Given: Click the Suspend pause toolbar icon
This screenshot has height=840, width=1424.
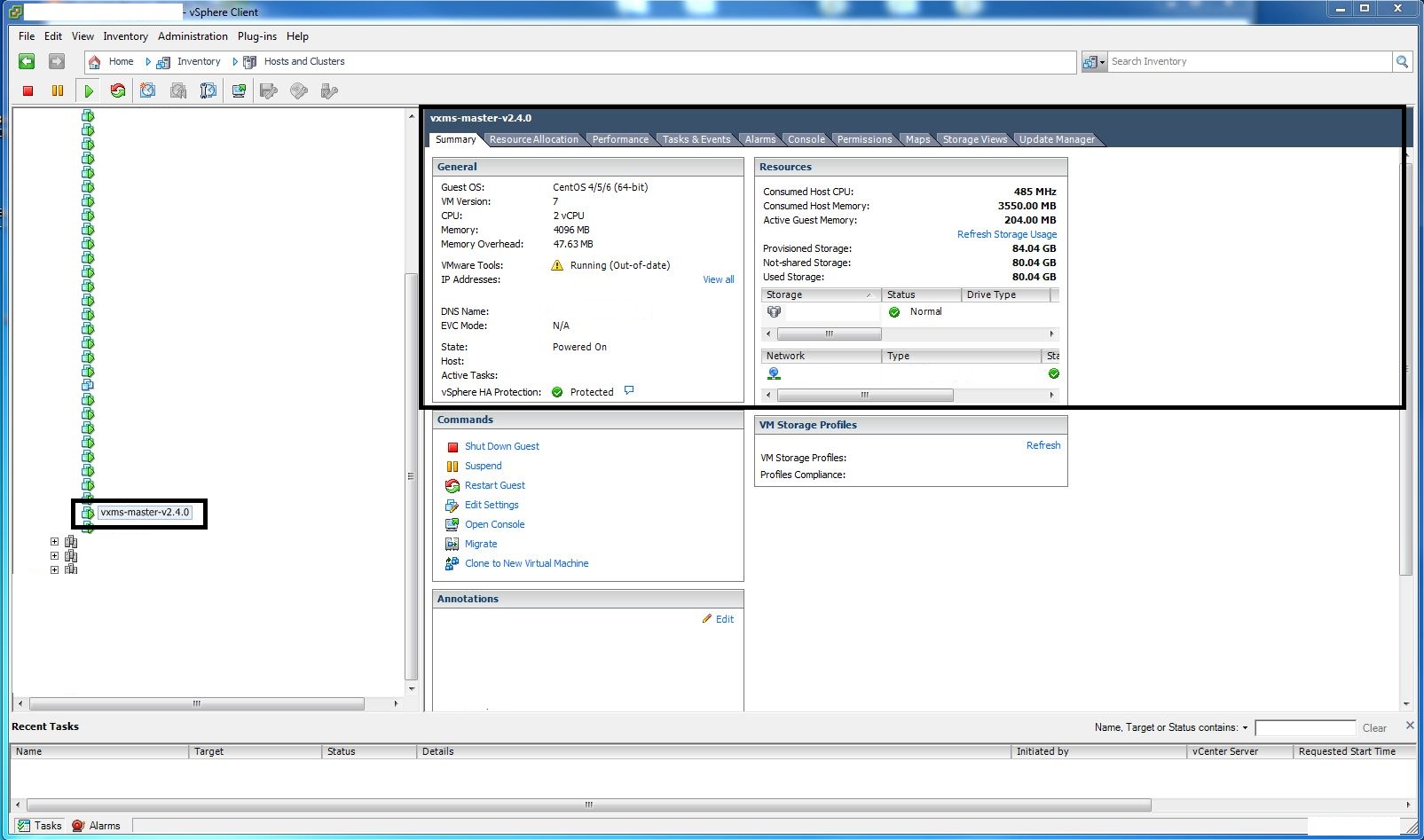Looking at the screenshot, I should point(58,90).
